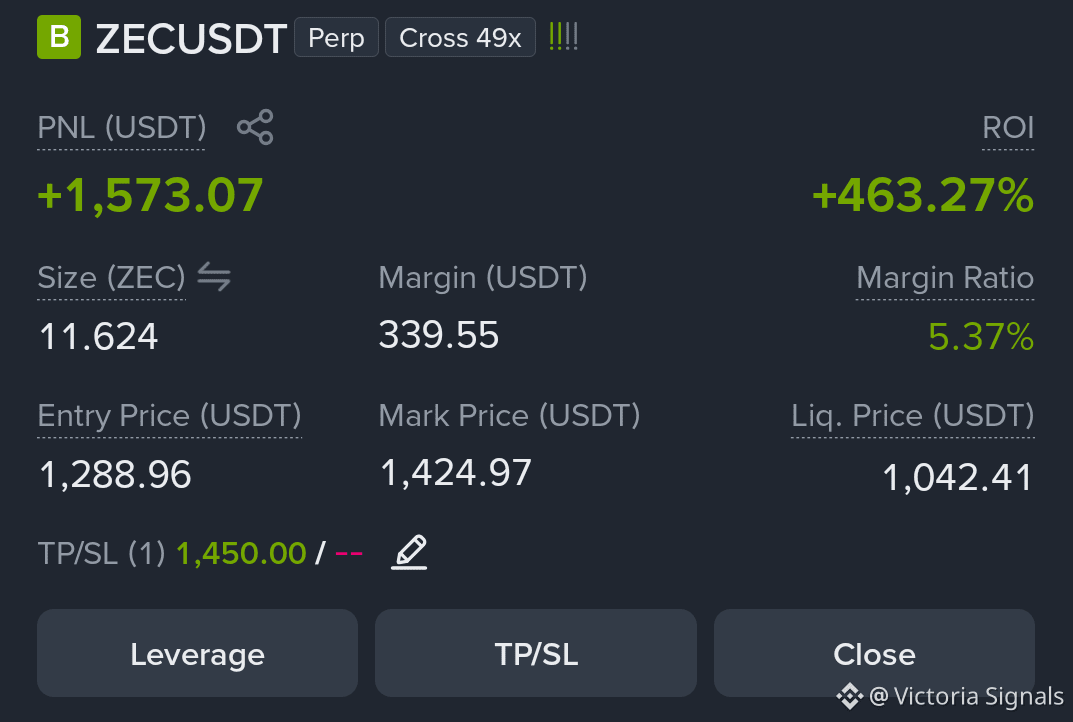Click the PNL share icon
The width and height of the screenshot is (1073, 722).
click(255, 127)
